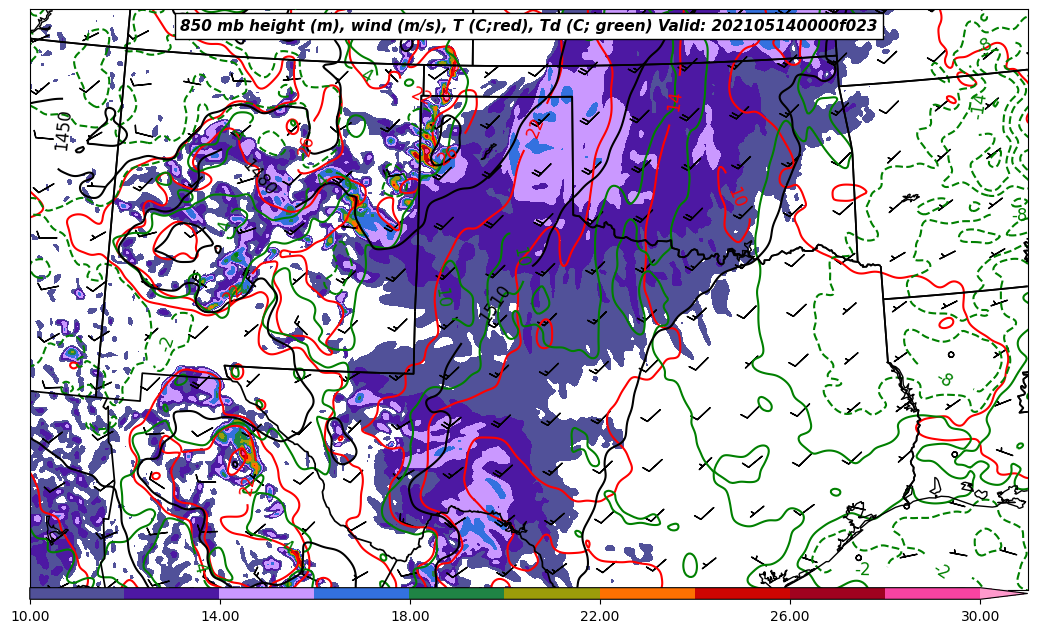This screenshot has height=633, width=1037.
Task: Select the 10–12 slate-blue colorbar segment
Action: click(77, 593)
